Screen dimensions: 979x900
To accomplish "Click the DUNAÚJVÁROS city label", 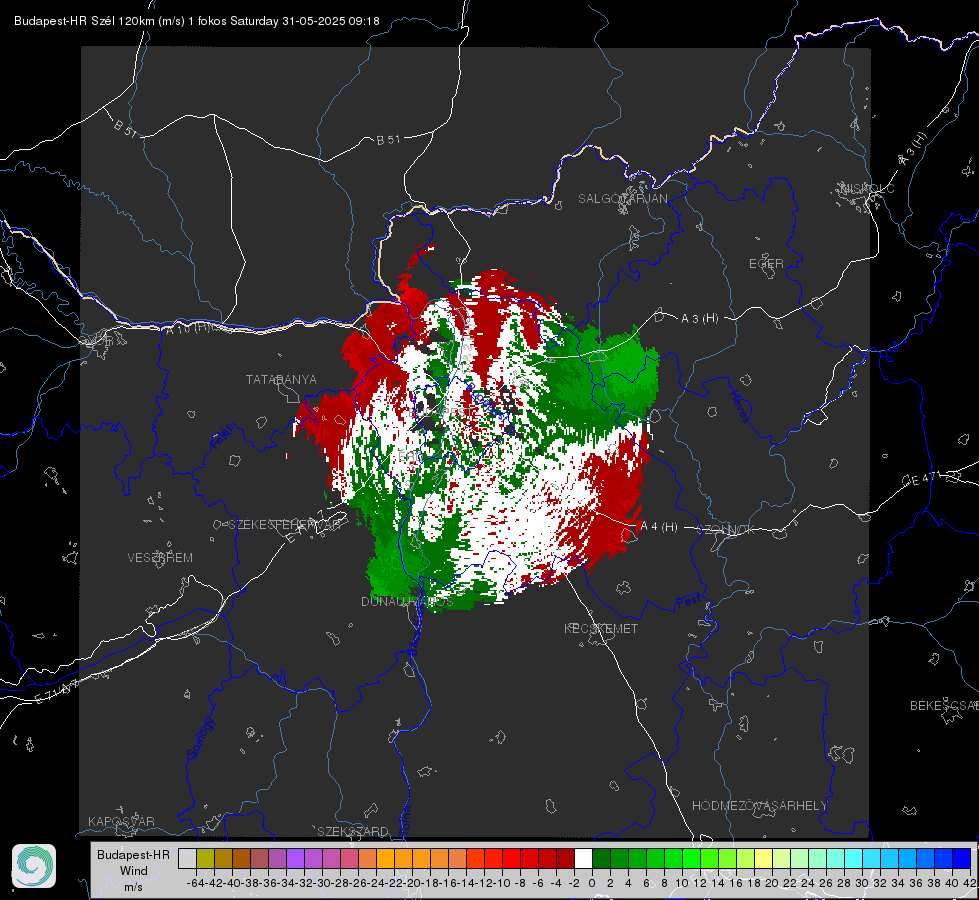I will click(407, 601).
